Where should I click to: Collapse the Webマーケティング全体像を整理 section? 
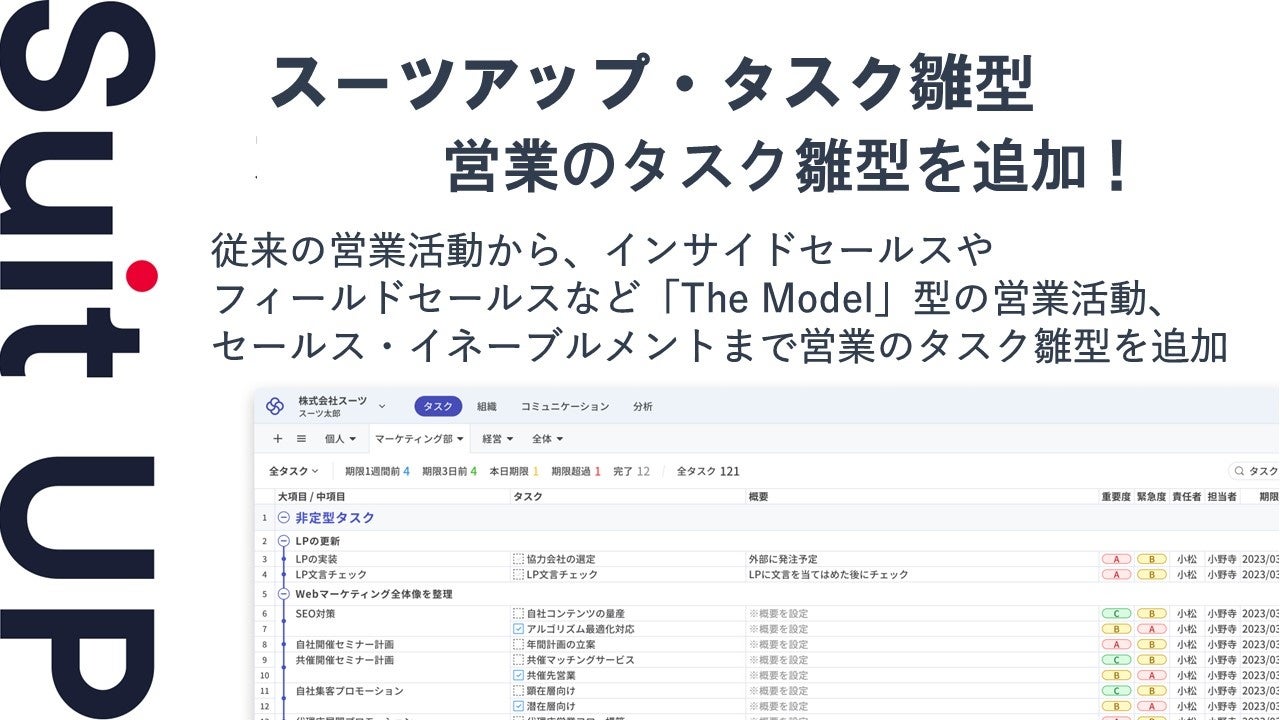pyautogui.click(x=284, y=594)
